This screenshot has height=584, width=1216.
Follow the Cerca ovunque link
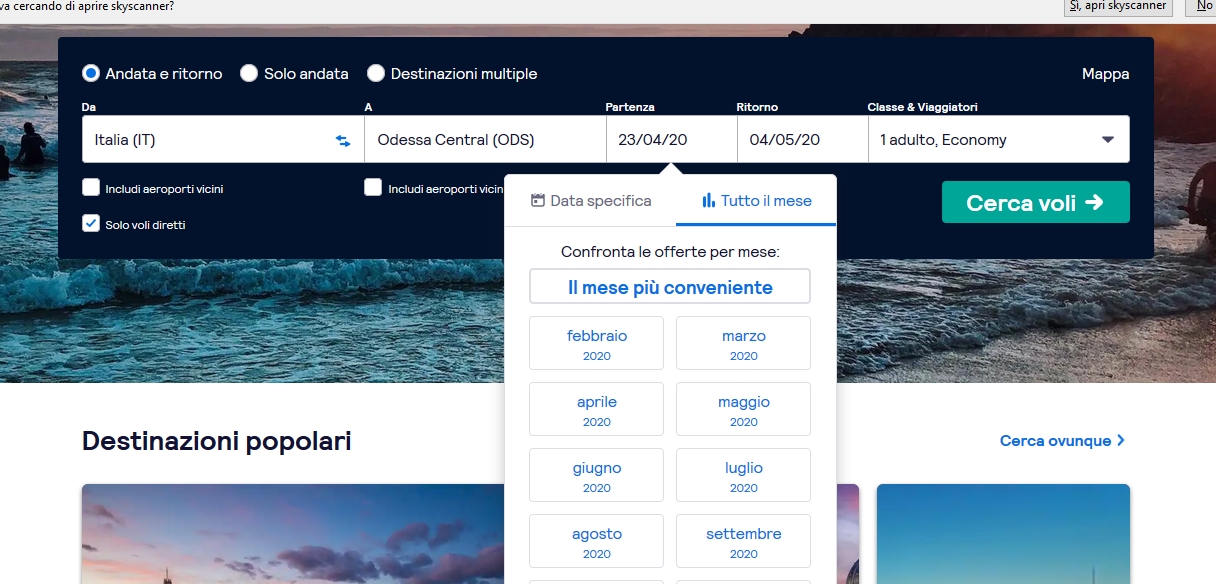pyautogui.click(x=1062, y=441)
